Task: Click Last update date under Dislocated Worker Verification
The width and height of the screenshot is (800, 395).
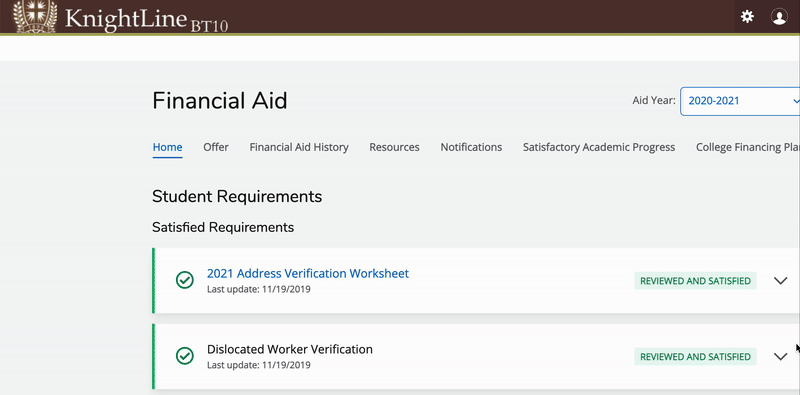Action: [x=259, y=365]
